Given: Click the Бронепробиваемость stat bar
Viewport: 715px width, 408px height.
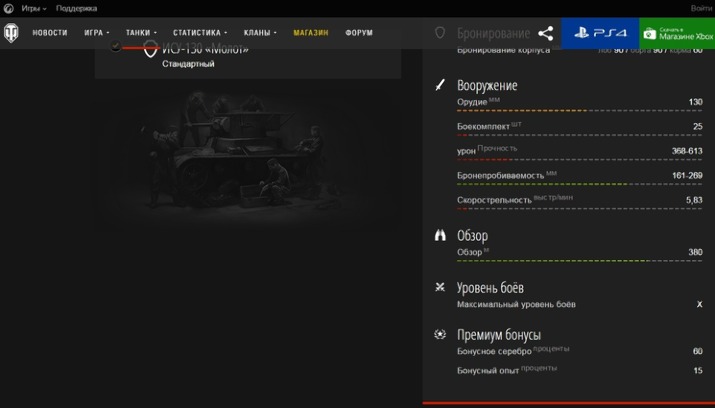Looking at the screenshot, I should point(580,184).
